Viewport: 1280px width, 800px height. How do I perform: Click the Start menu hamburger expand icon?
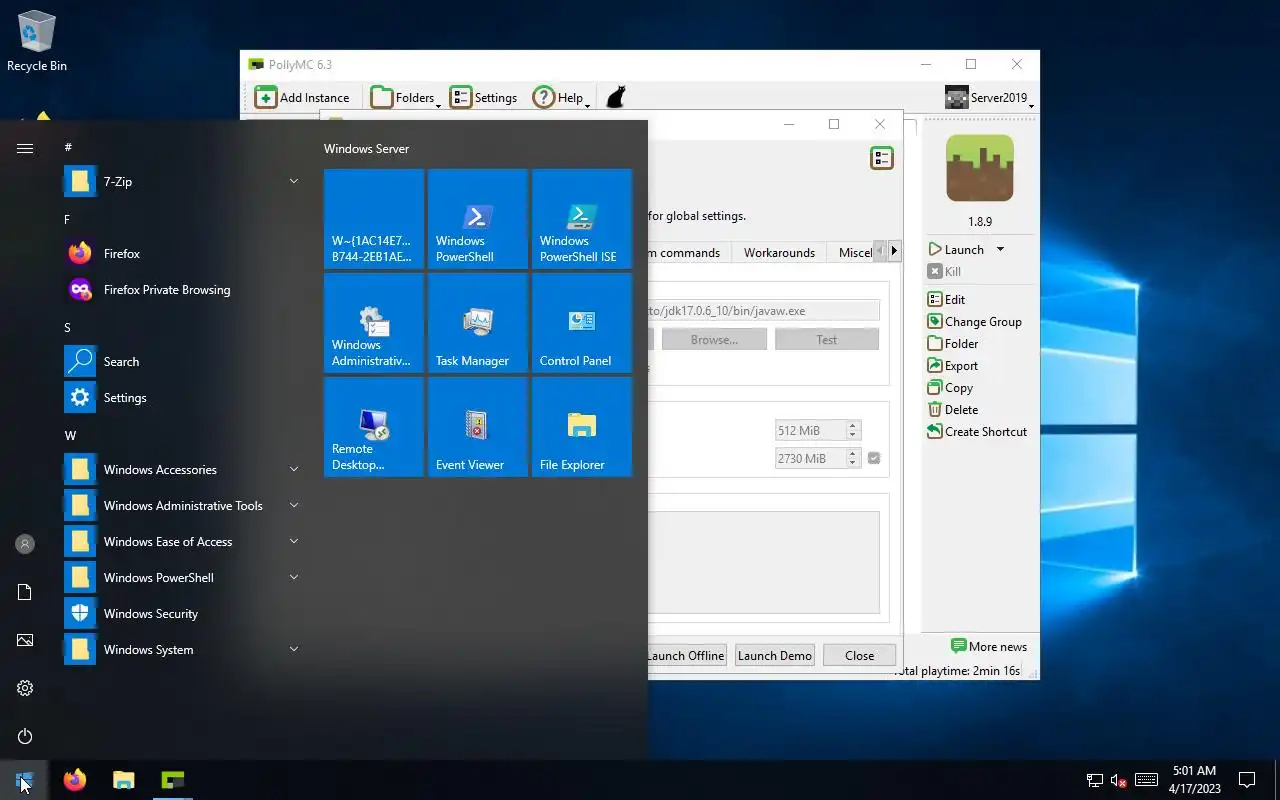(x=25, y=148)
